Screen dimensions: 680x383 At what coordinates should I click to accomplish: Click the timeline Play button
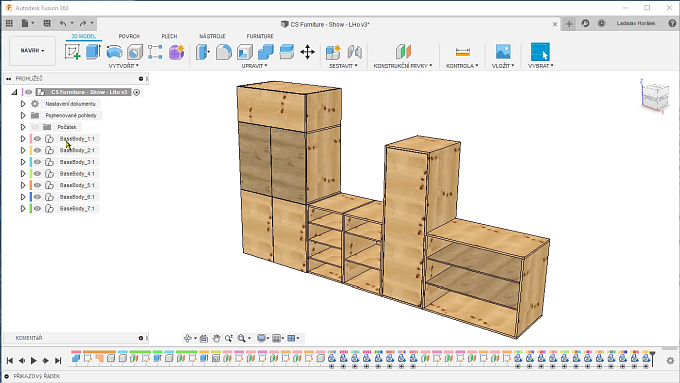tap(33, 360)
